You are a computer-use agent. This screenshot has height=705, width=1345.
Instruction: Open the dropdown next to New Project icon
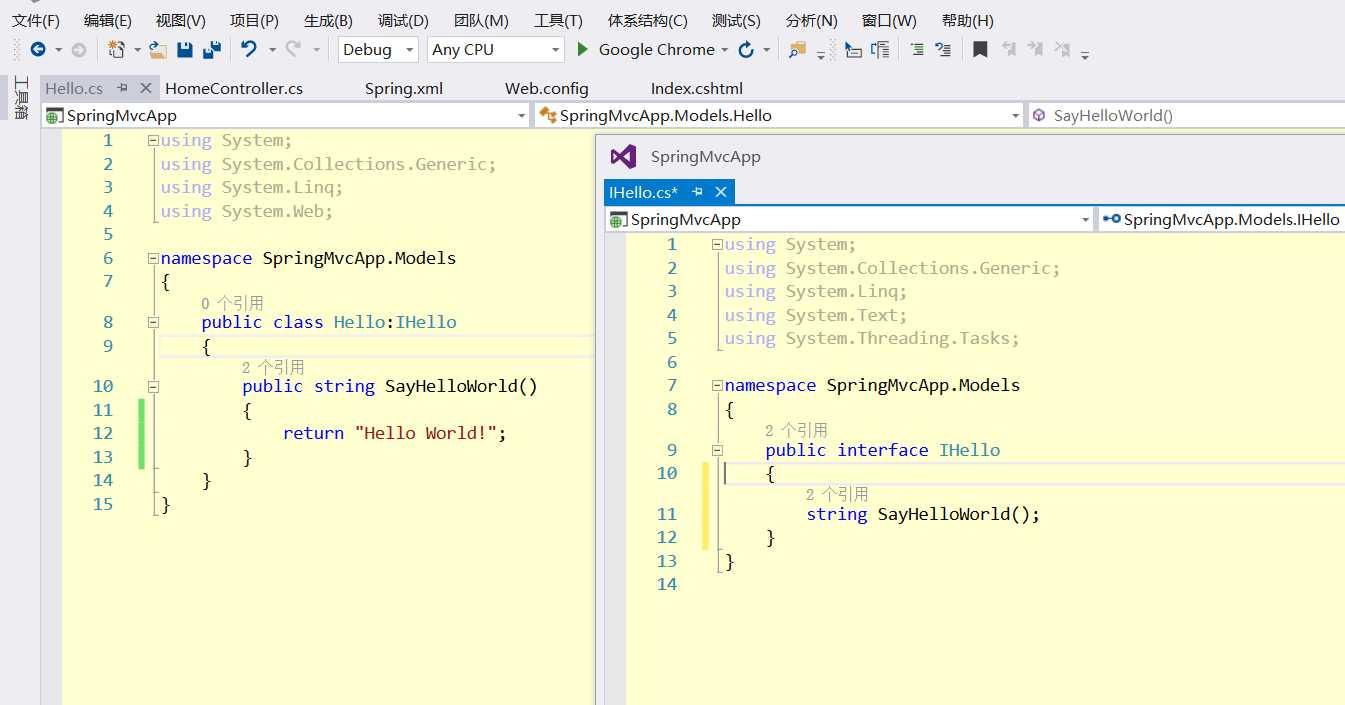[x=137, y=49]
